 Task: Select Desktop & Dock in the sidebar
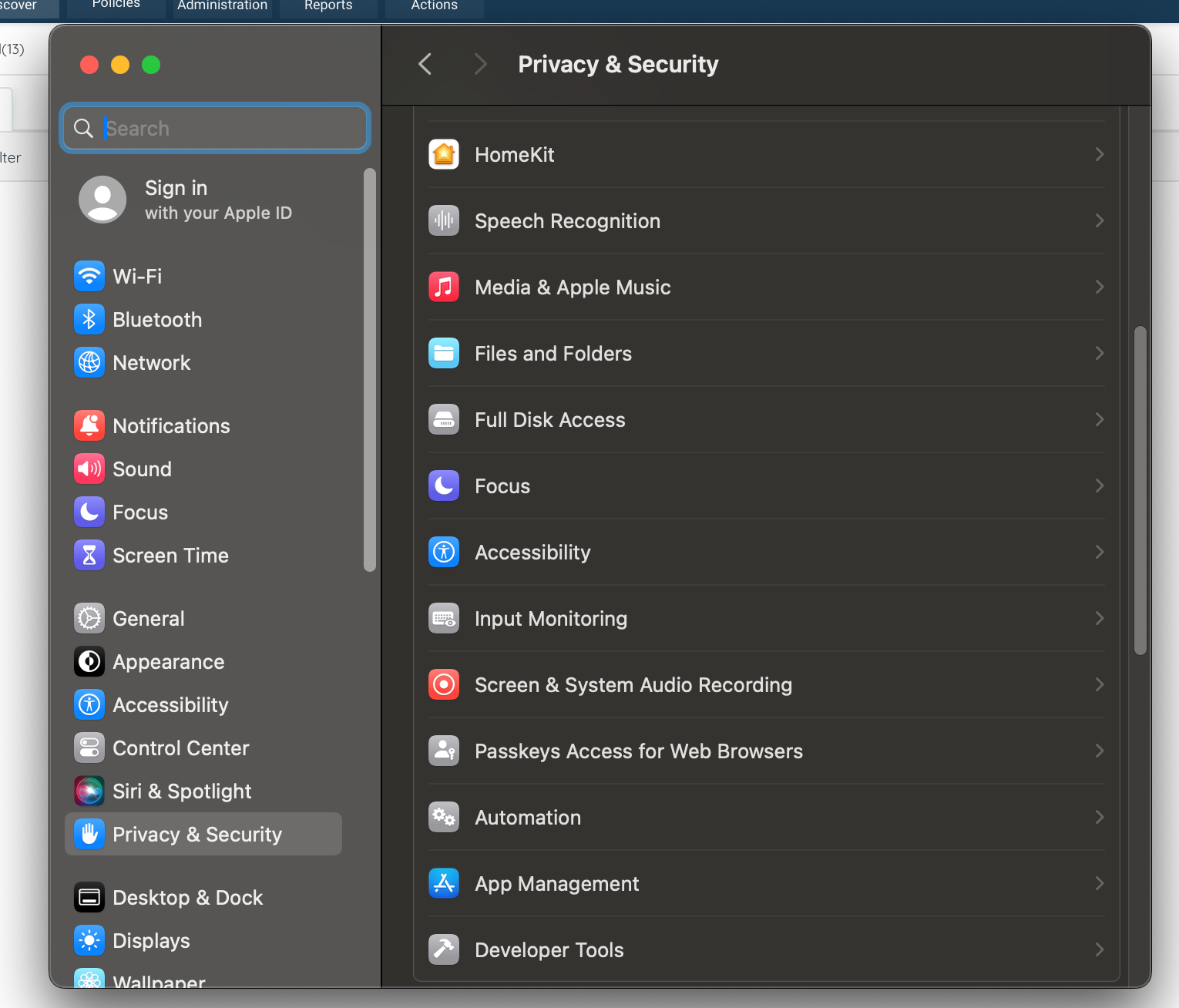tap(187, 898)
